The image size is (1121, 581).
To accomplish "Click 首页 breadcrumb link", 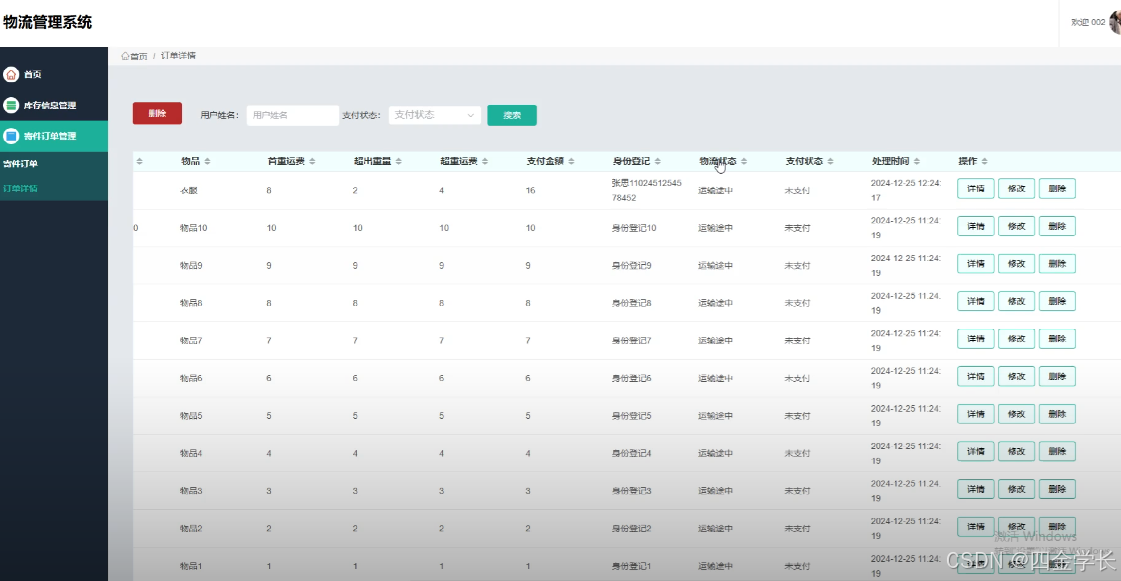I will pyautogui.click(x=139, y=56).
